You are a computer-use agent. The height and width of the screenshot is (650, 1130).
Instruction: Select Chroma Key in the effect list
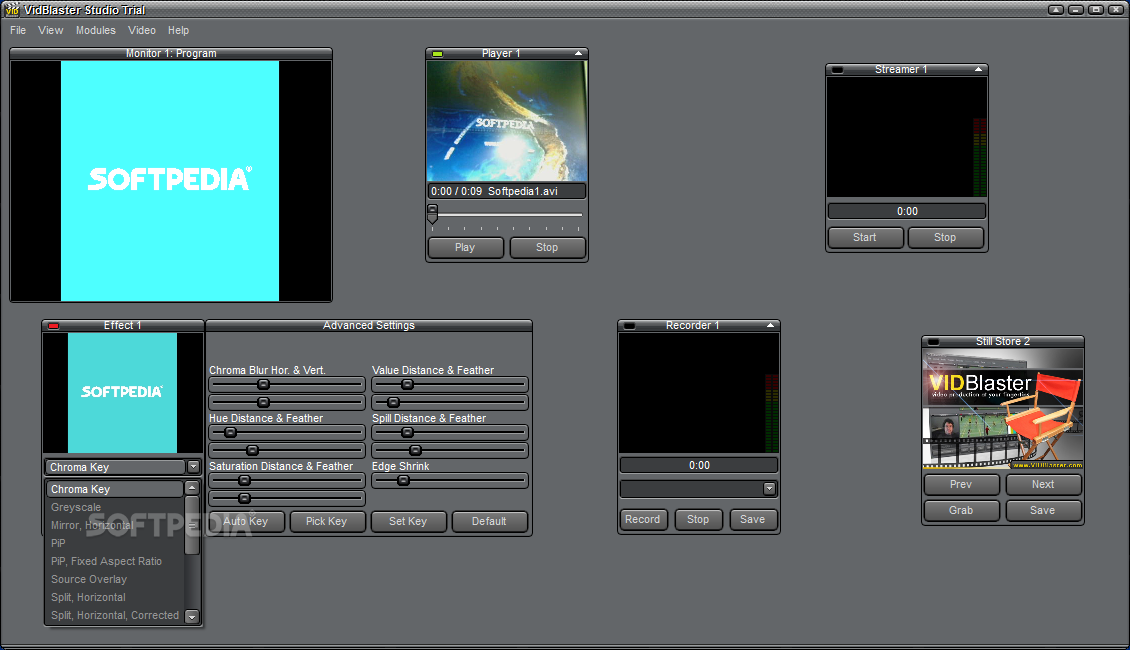point(115,489)
